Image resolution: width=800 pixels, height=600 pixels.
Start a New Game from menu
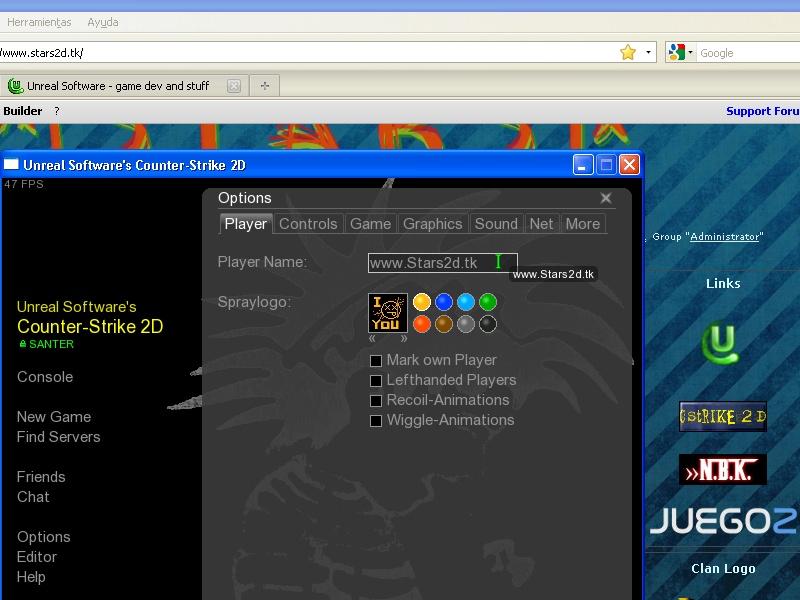pyautogui.click(x=54, y=417)
